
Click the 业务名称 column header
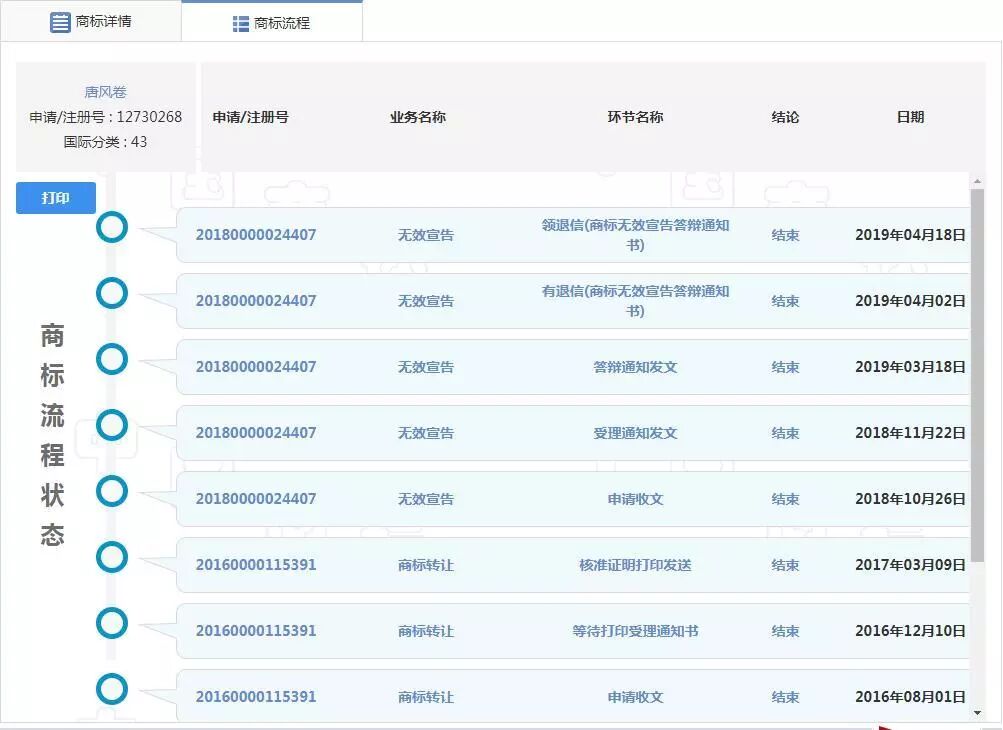pos(418,117)
